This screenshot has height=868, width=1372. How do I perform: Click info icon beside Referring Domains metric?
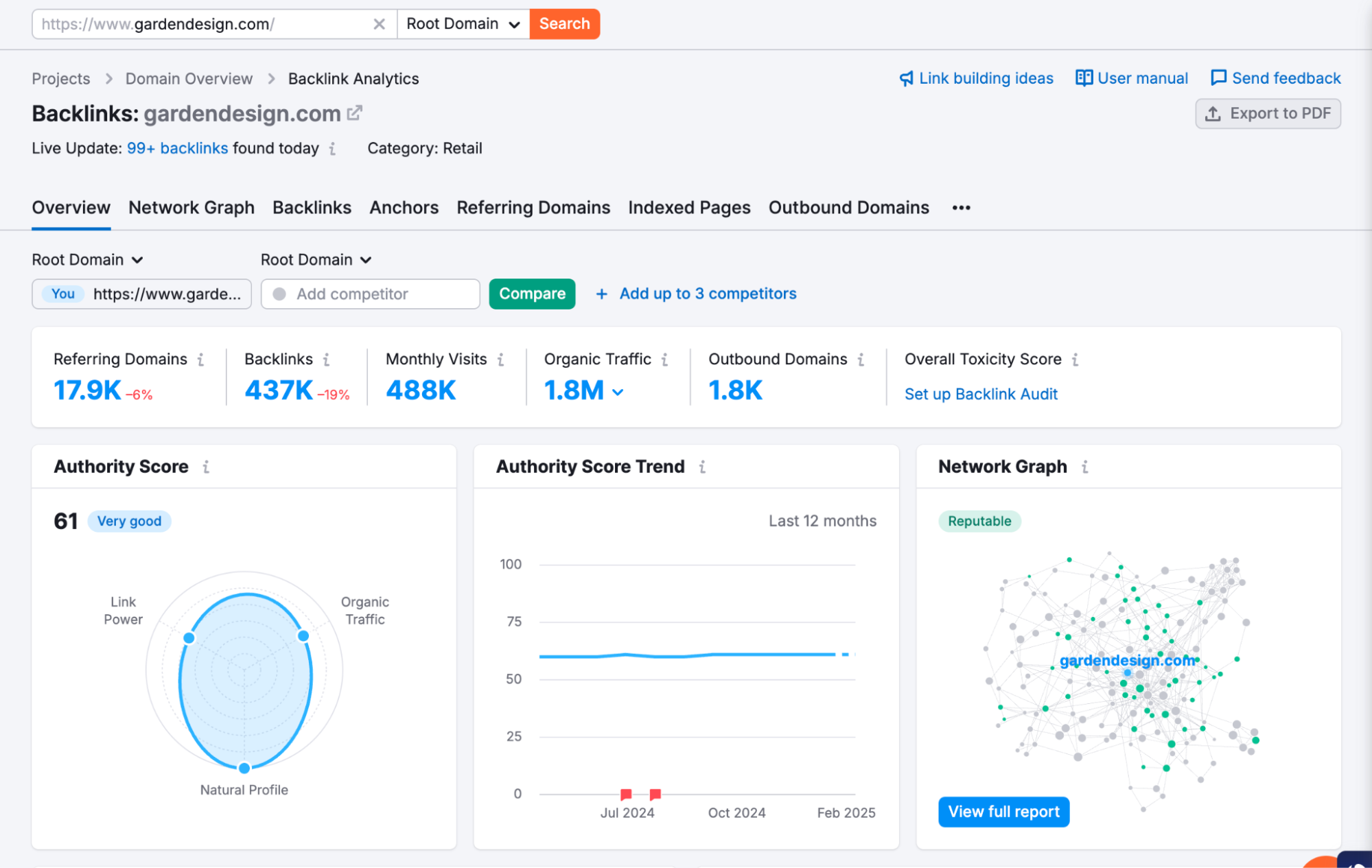pyautogui.click(x=200, y=360)
